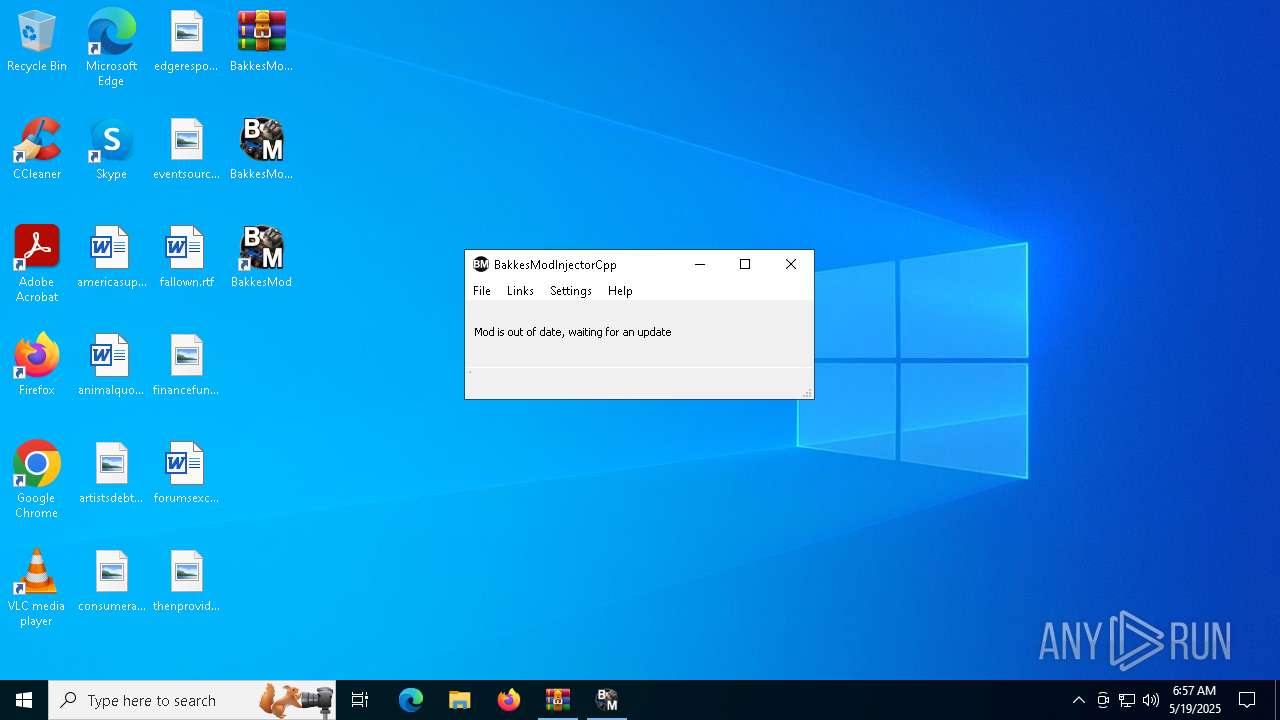Select the Skype desktop shortcut
Image resolution: width=1280 pixels, height=720 pixels.
click(111, 150)
